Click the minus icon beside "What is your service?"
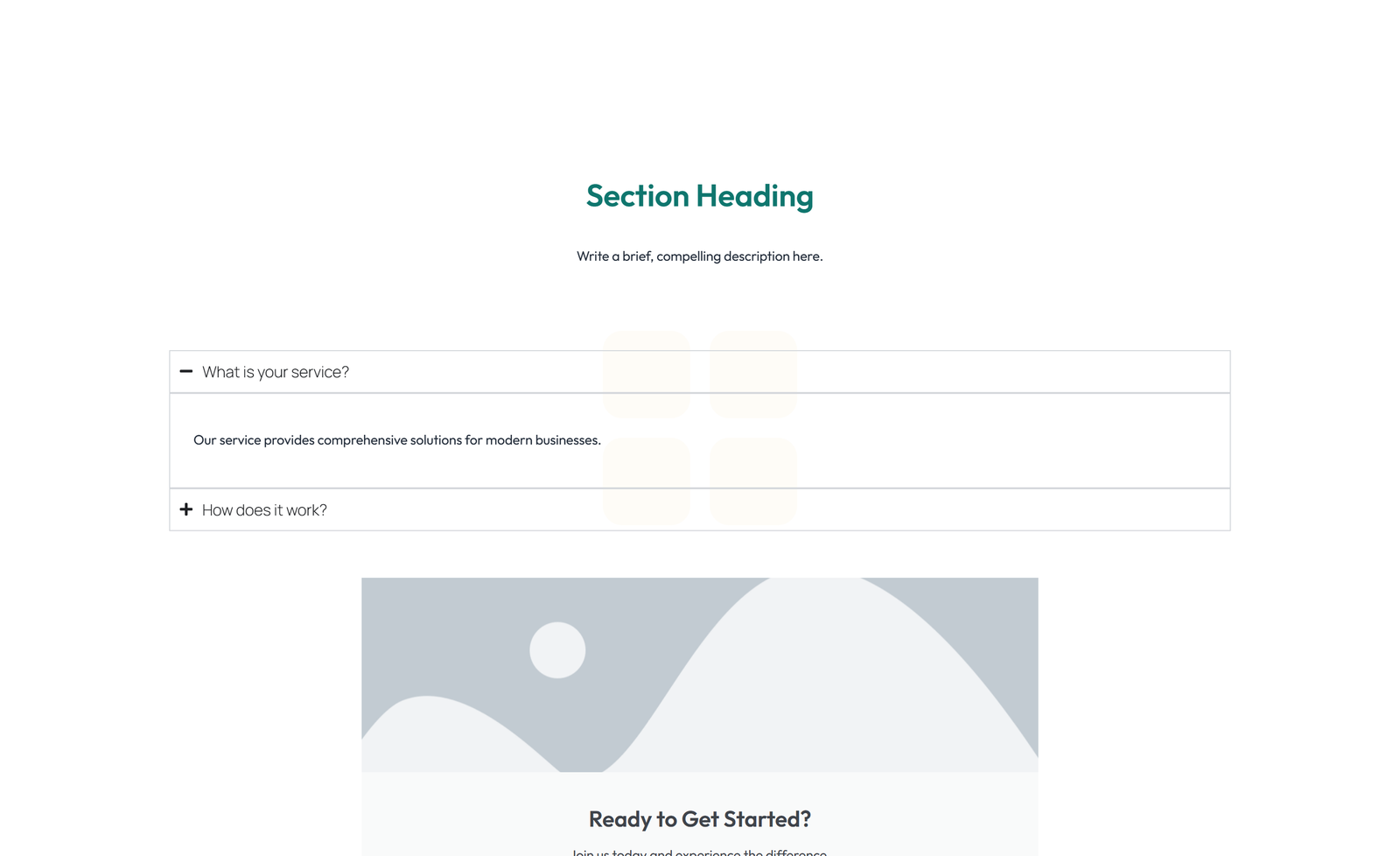 (x=186, y=372)
